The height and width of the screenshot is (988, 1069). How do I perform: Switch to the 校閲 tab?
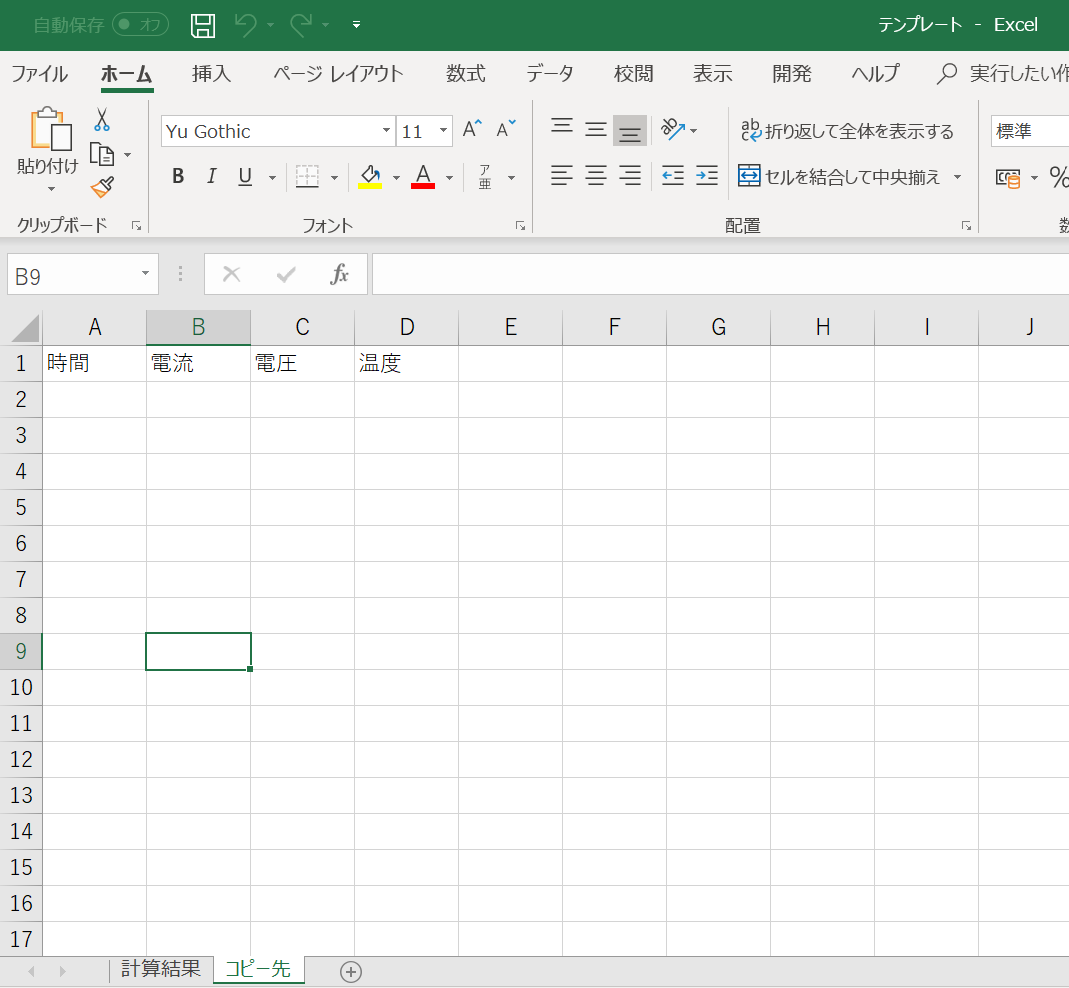633,73
